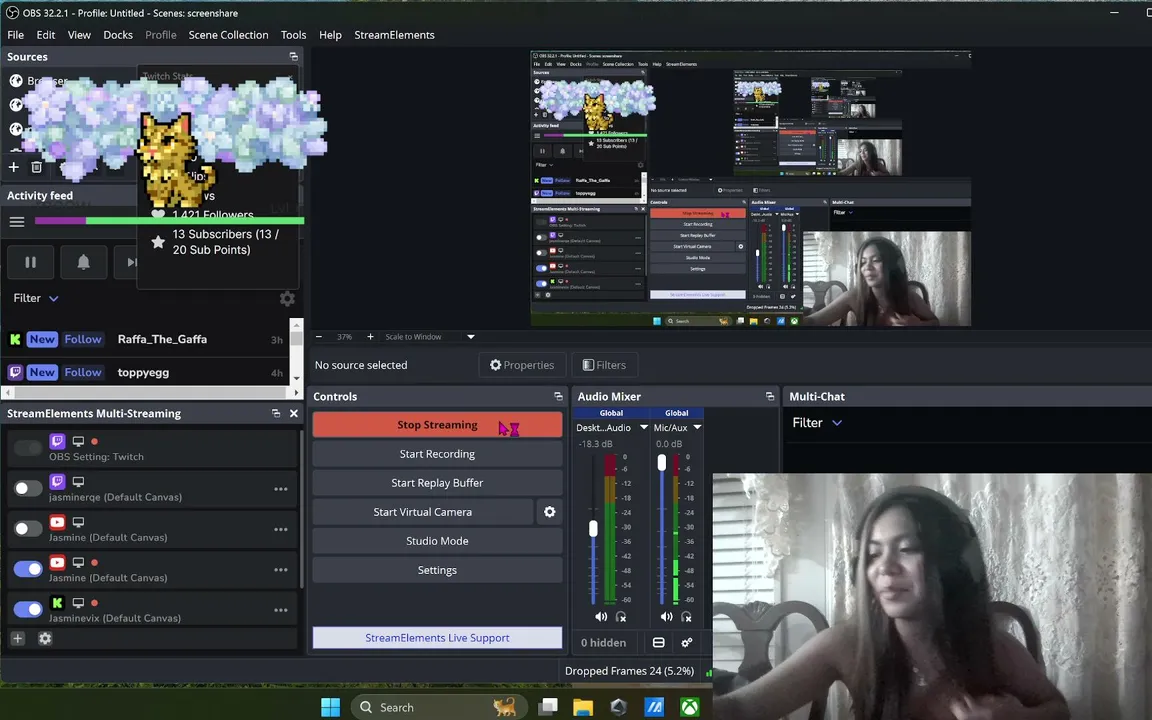Open the Docks menu

(118, 35)
